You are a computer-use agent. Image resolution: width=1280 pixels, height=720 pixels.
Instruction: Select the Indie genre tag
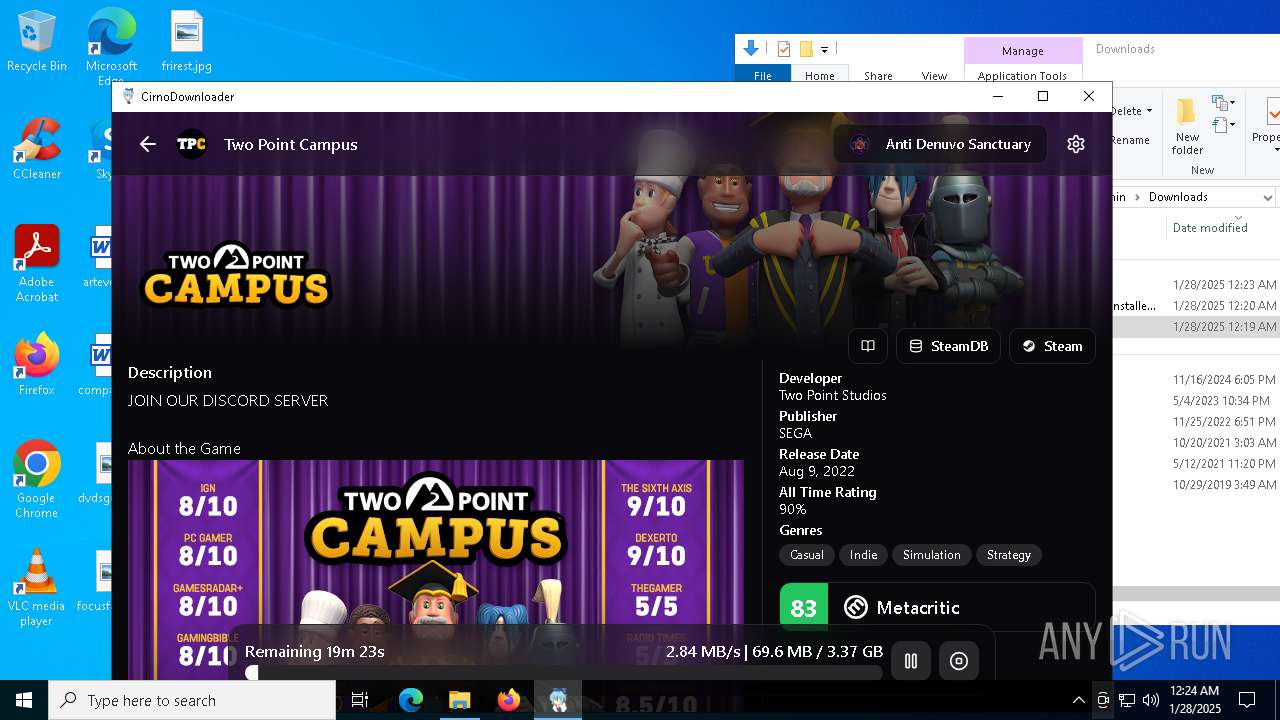[863, 555]
